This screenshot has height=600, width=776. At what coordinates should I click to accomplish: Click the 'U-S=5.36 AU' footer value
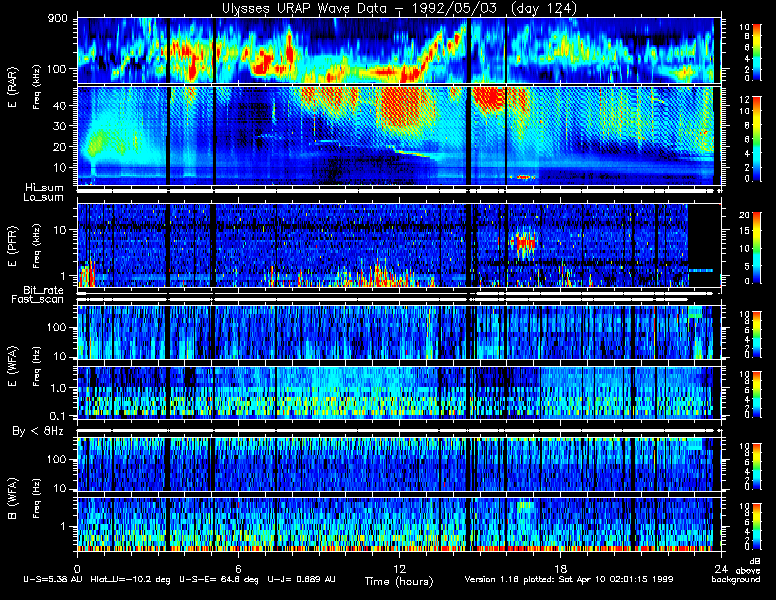(53, 579)
